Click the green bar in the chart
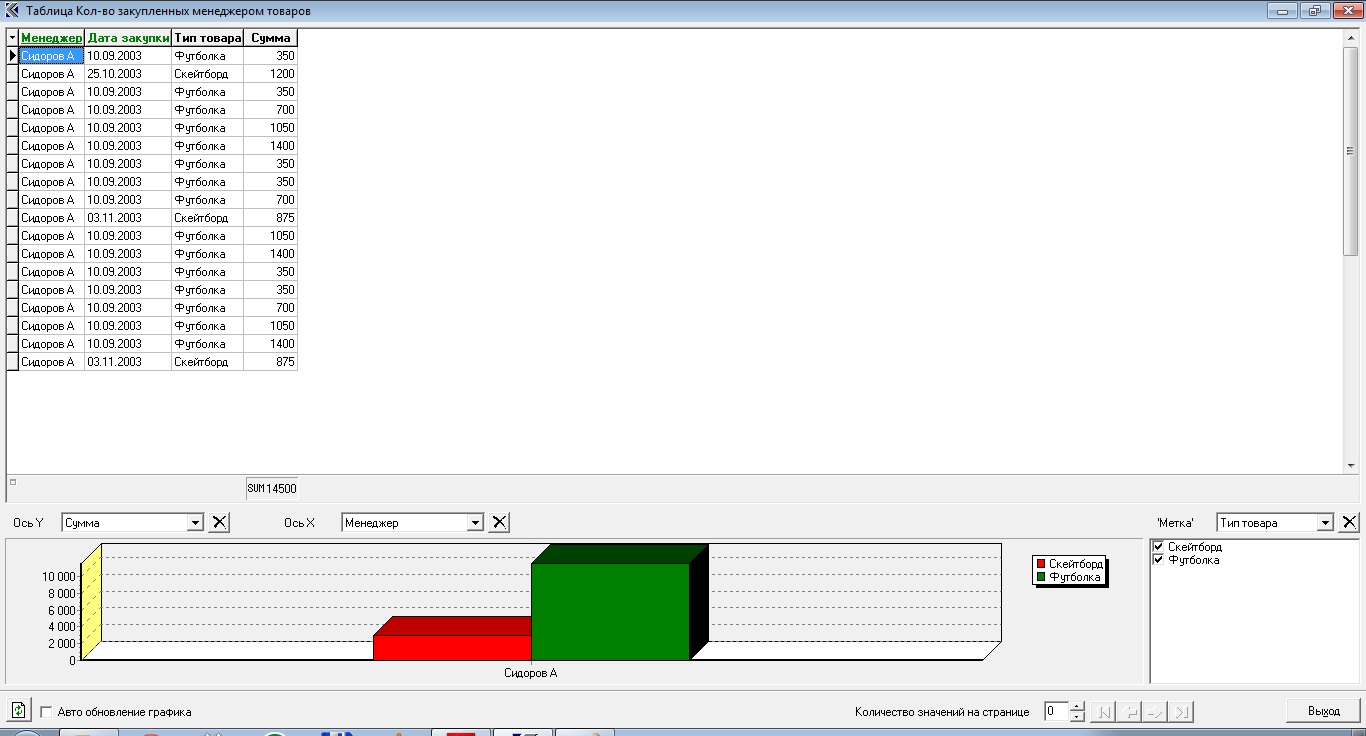This screenshot has width=1366, height=736. 610,611
